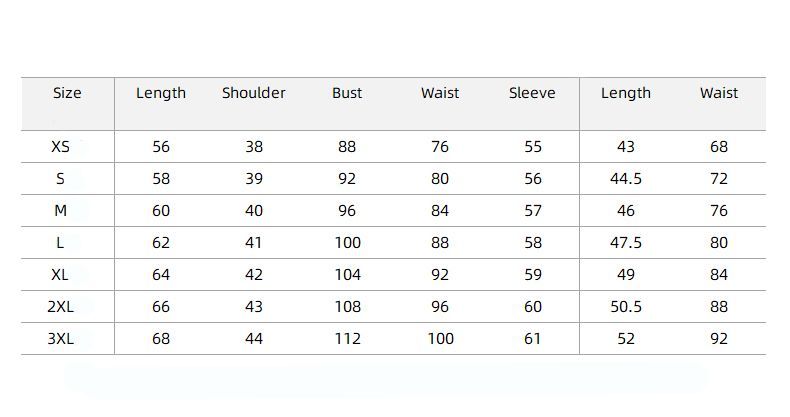Viewport: 790px width, 417px height.
Task: Click the Sleeve column header
Action: 532,93
